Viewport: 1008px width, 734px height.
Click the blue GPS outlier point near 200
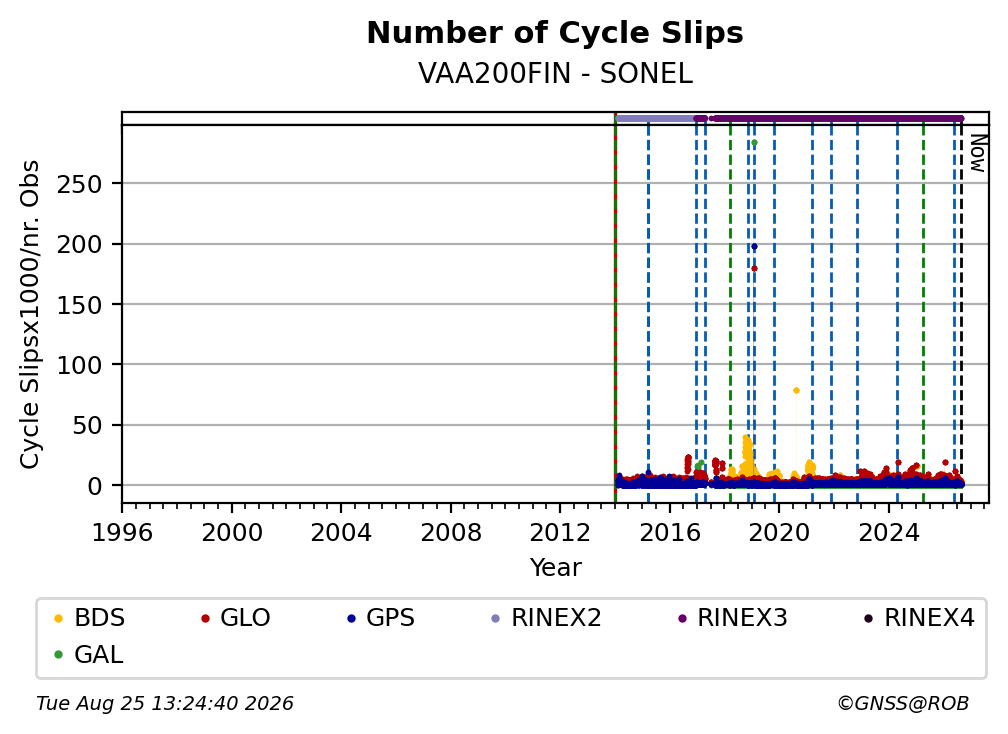click(754, 247)
